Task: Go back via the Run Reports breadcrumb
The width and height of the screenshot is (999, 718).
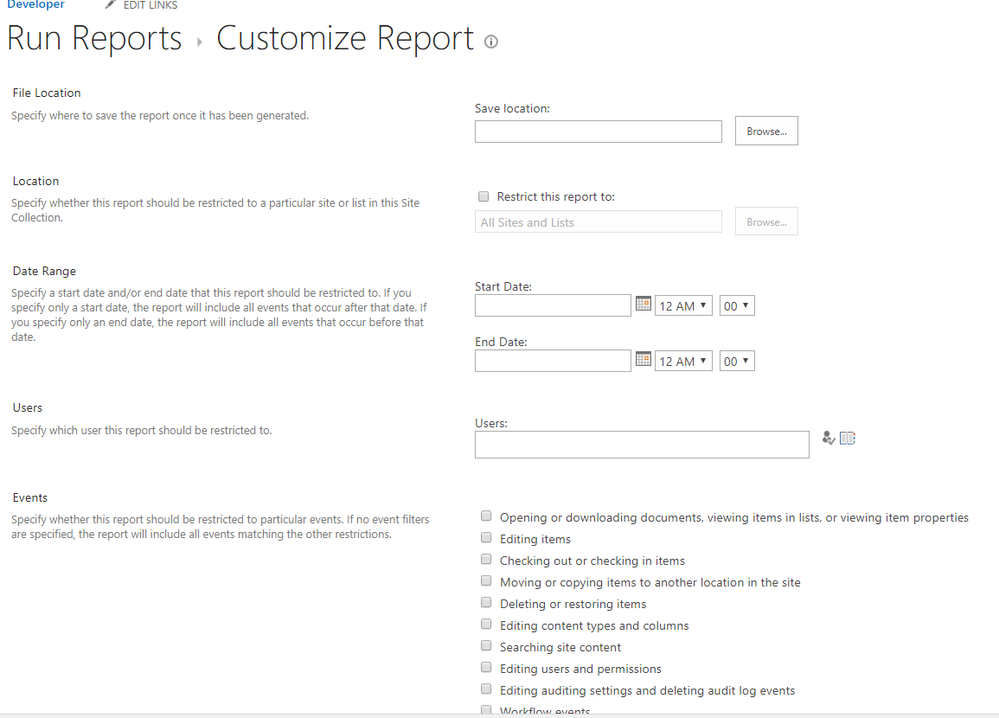Action: point(94,38)
